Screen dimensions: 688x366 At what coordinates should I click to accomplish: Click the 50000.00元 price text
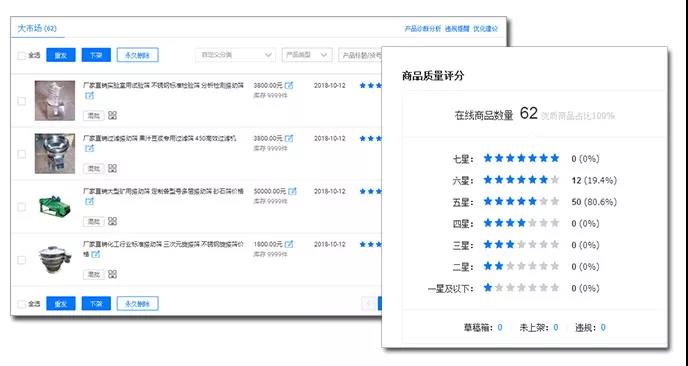[x=269, y=191]
